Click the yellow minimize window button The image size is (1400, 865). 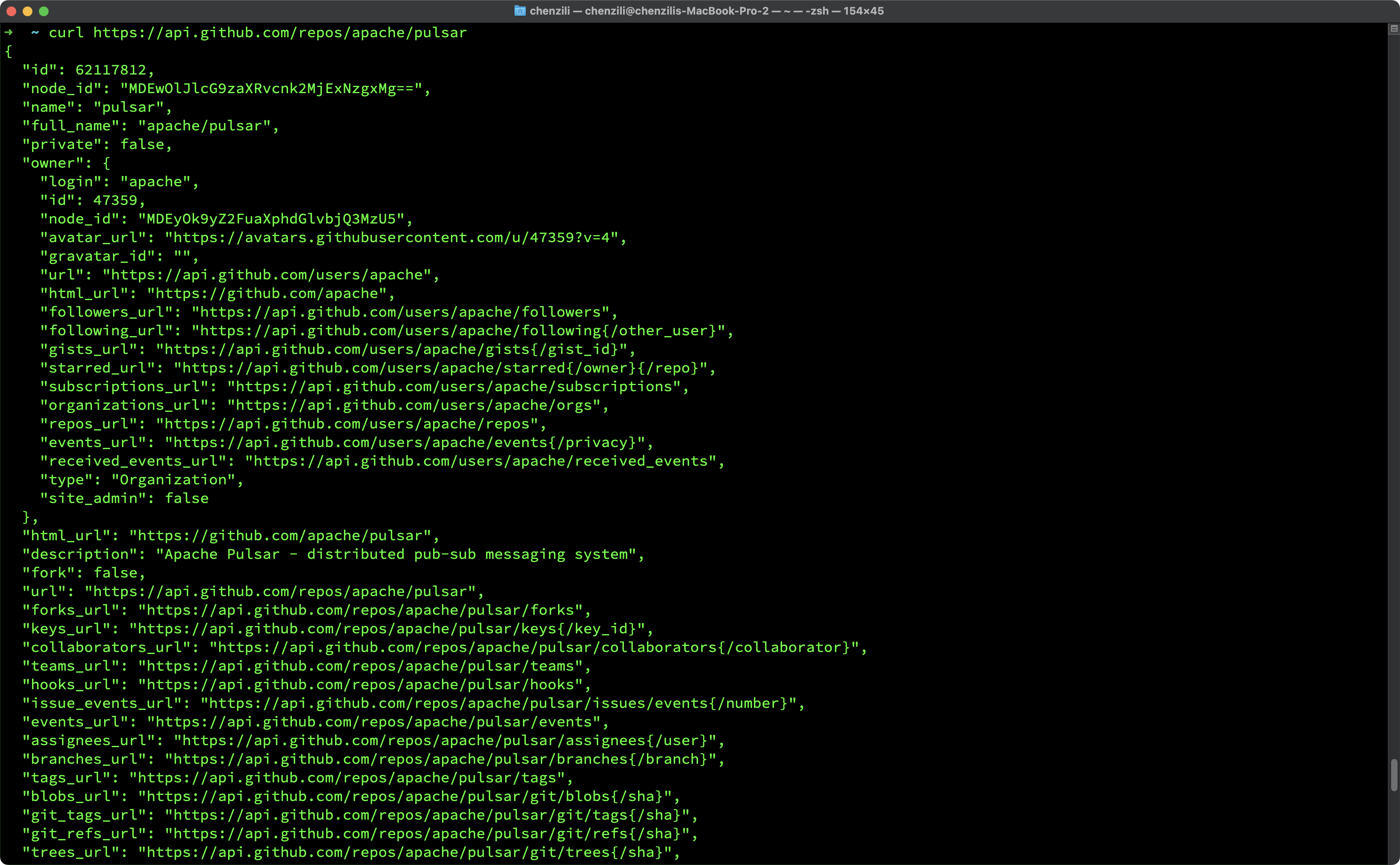point(28,11)
